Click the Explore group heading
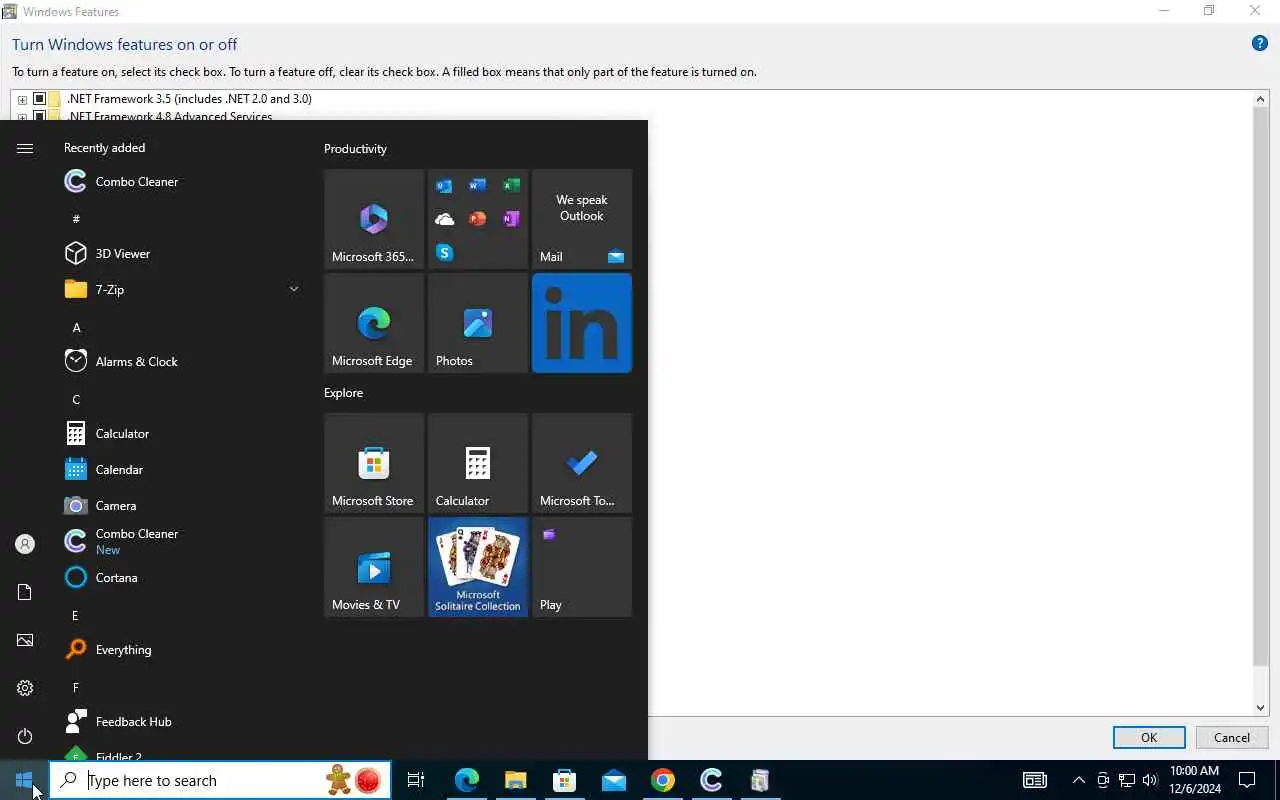This screenshot has width=1280, height=800. [x=343, y=392]
